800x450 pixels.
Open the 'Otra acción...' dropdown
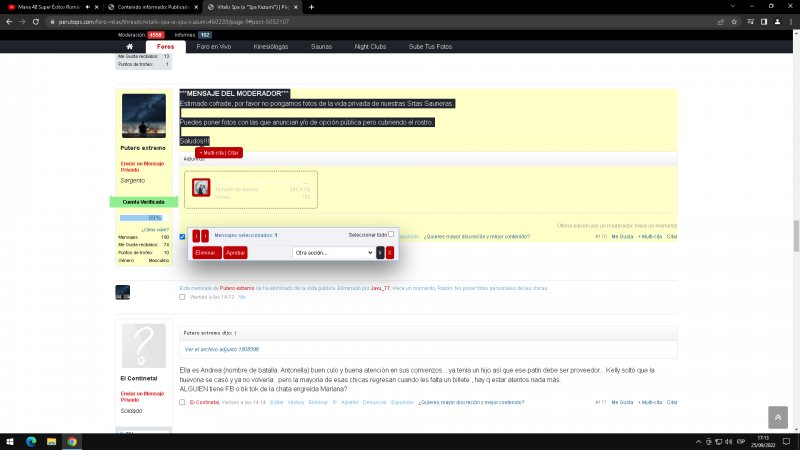(332, 253)
